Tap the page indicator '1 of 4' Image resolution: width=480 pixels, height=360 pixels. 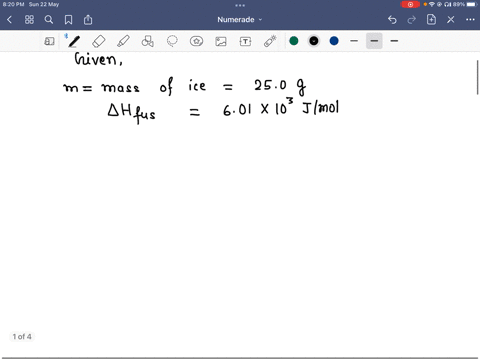[x=22, y=337]
